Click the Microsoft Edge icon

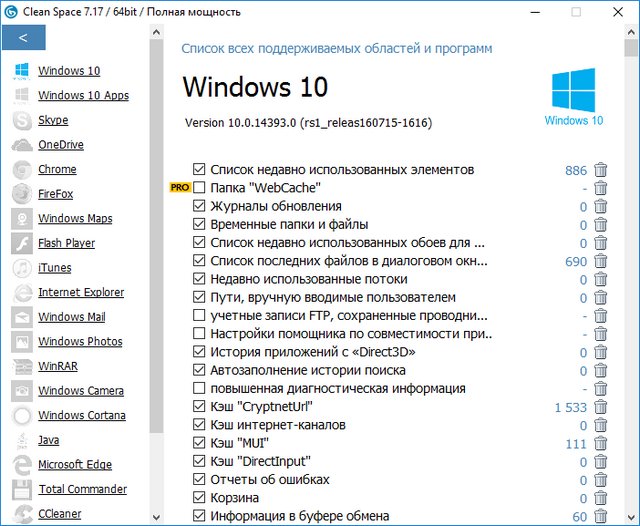22,465
